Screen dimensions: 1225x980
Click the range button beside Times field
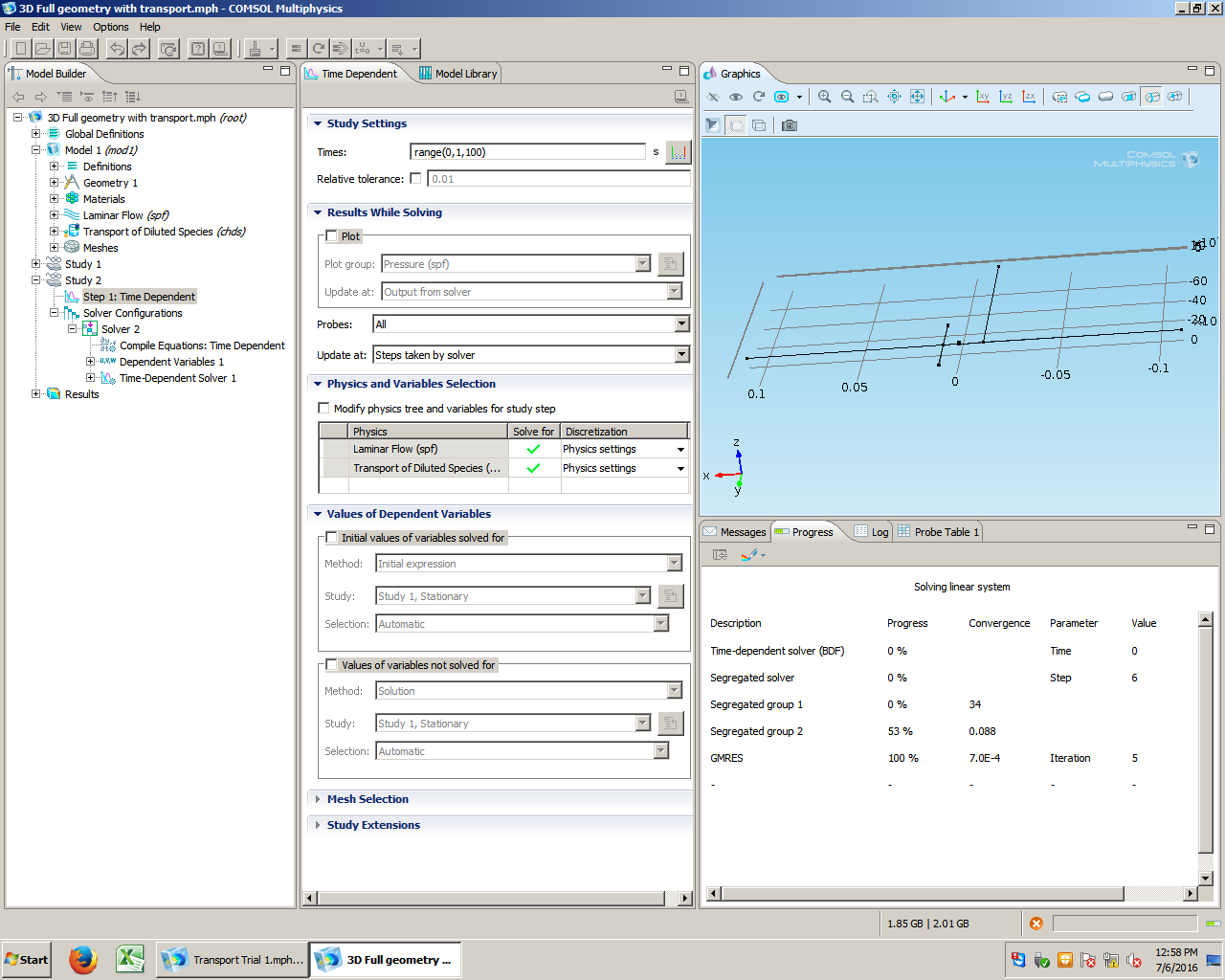click(679, 152)
